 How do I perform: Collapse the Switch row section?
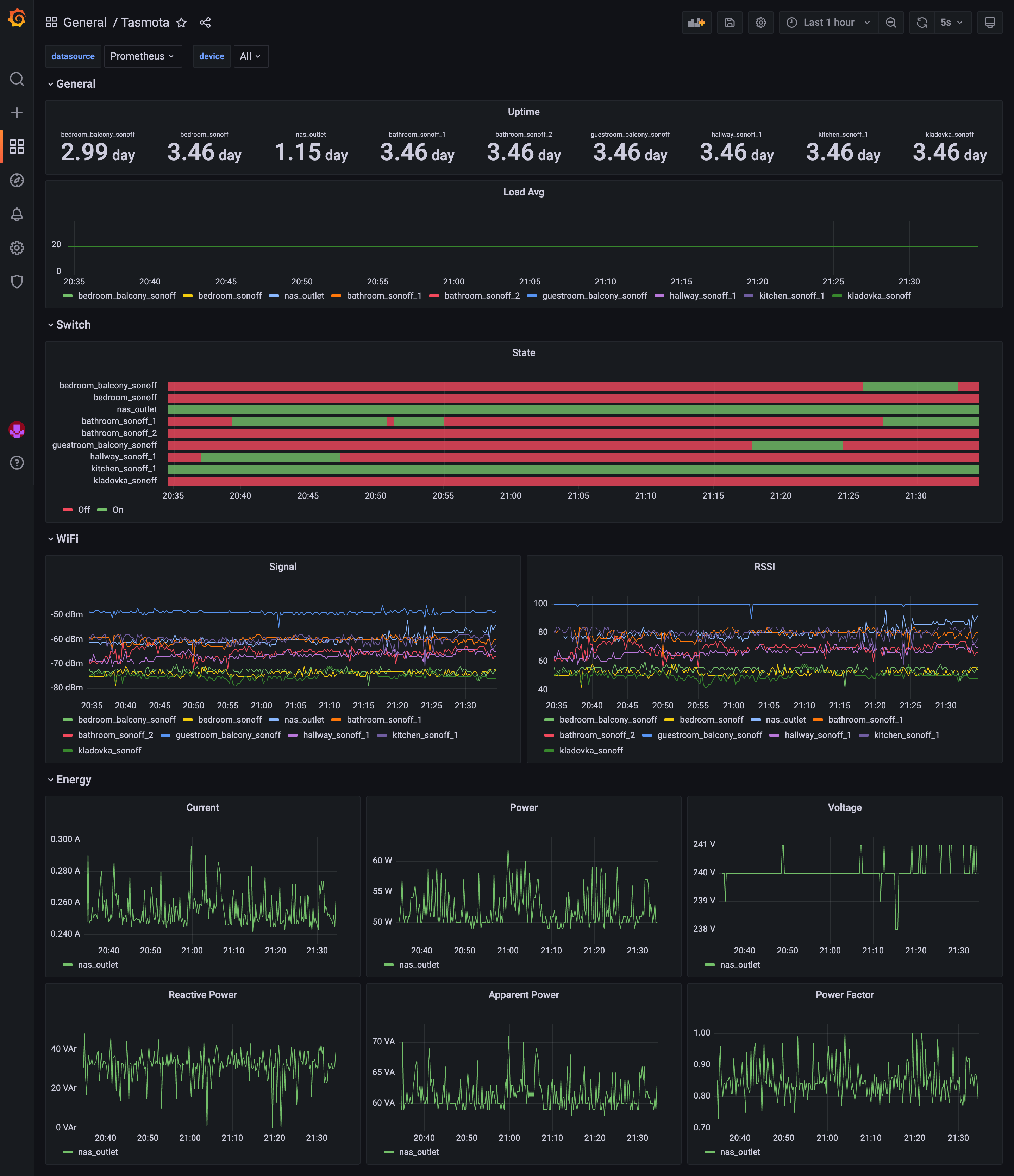pos(73,325)
